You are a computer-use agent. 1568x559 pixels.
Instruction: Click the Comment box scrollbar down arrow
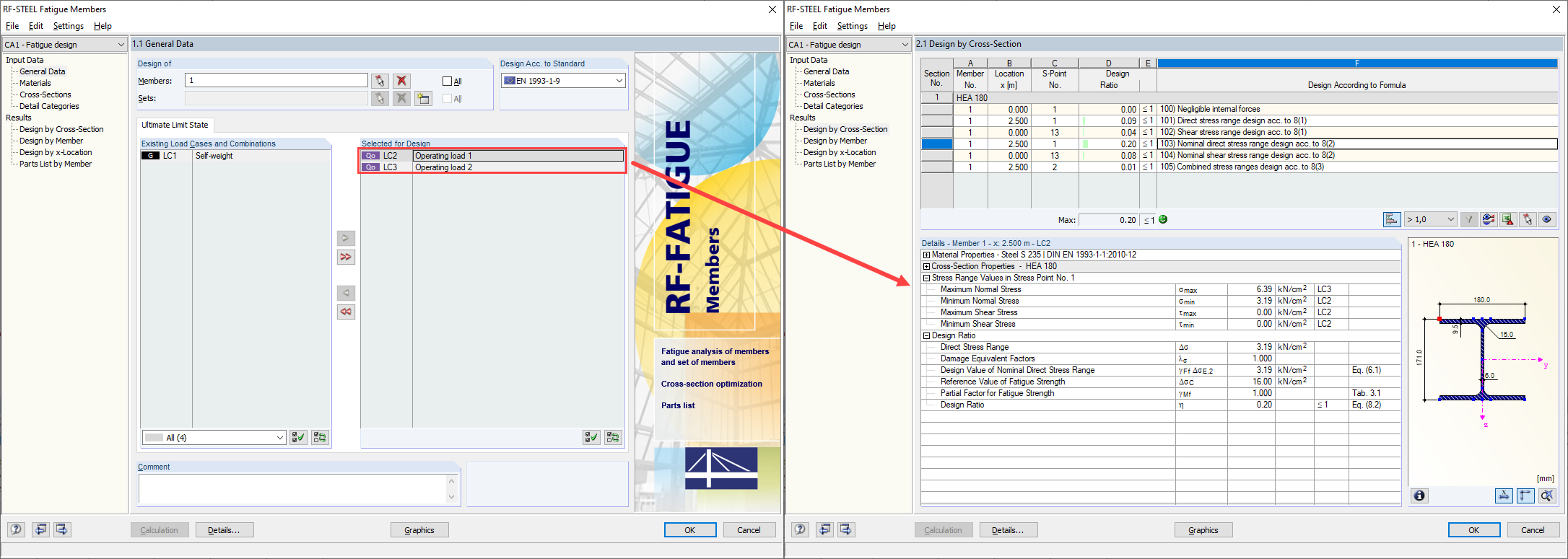click(452, 497)
